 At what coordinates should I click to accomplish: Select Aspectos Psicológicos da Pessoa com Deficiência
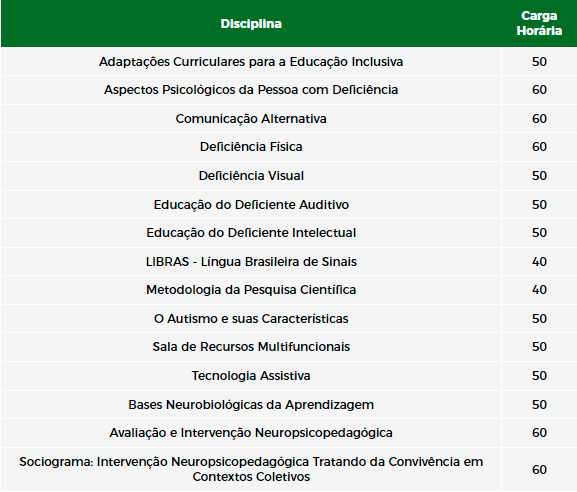(x=251, y=90)
